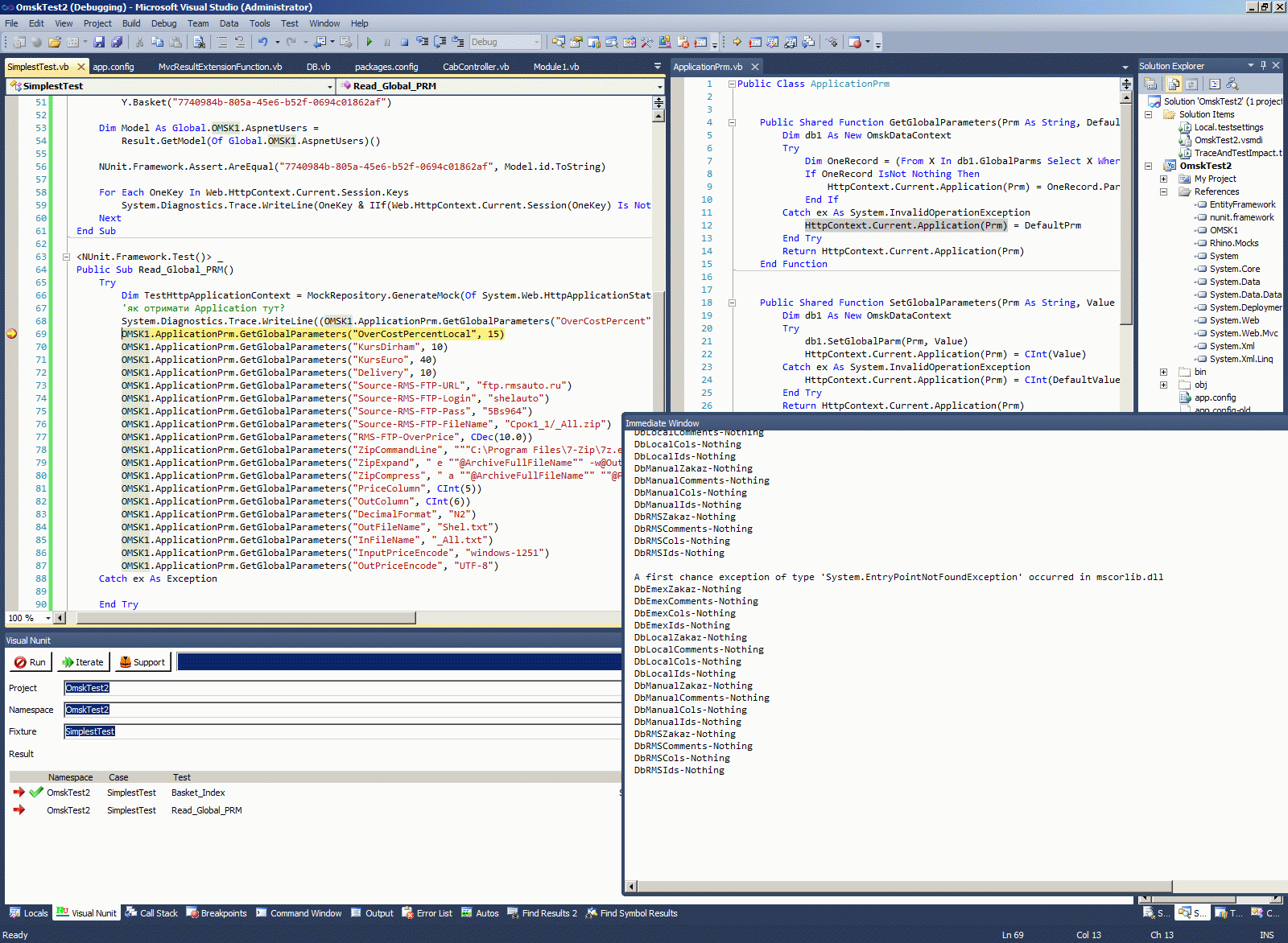The image size is (1288, 943).
Task: Click the Run button in Visual Nunit
Action: pyautogui.click(x=31, y=662)
